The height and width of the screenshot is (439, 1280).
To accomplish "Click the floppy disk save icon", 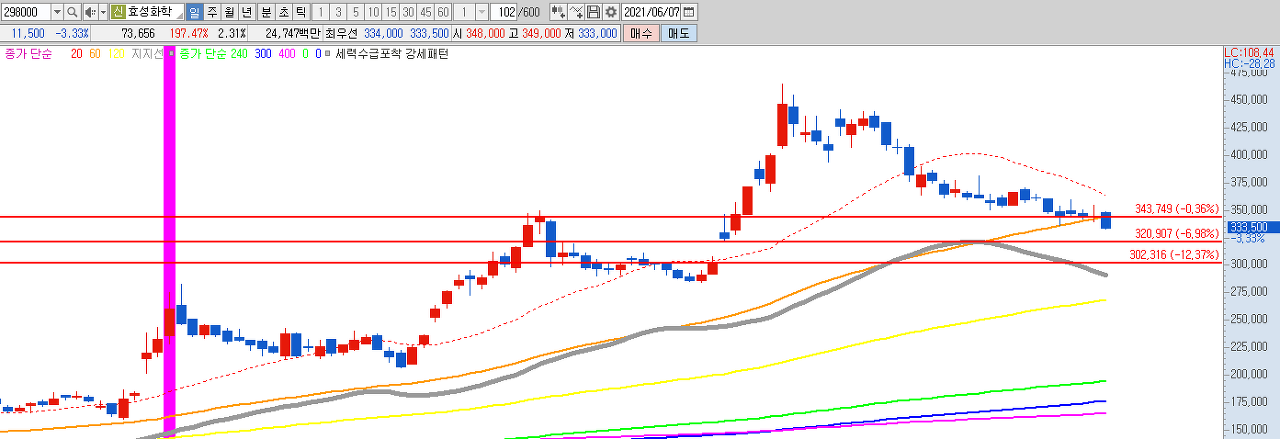I will point(593,12).
